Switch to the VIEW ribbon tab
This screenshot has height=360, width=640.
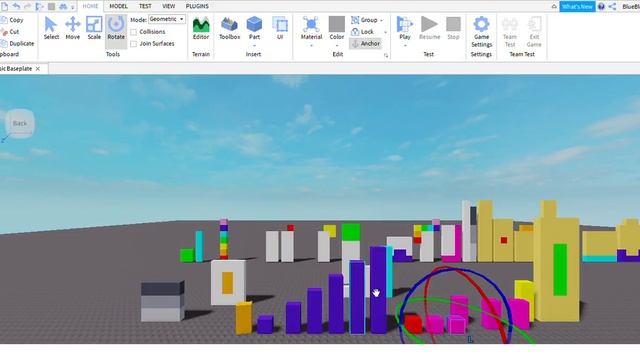[169, 6]
